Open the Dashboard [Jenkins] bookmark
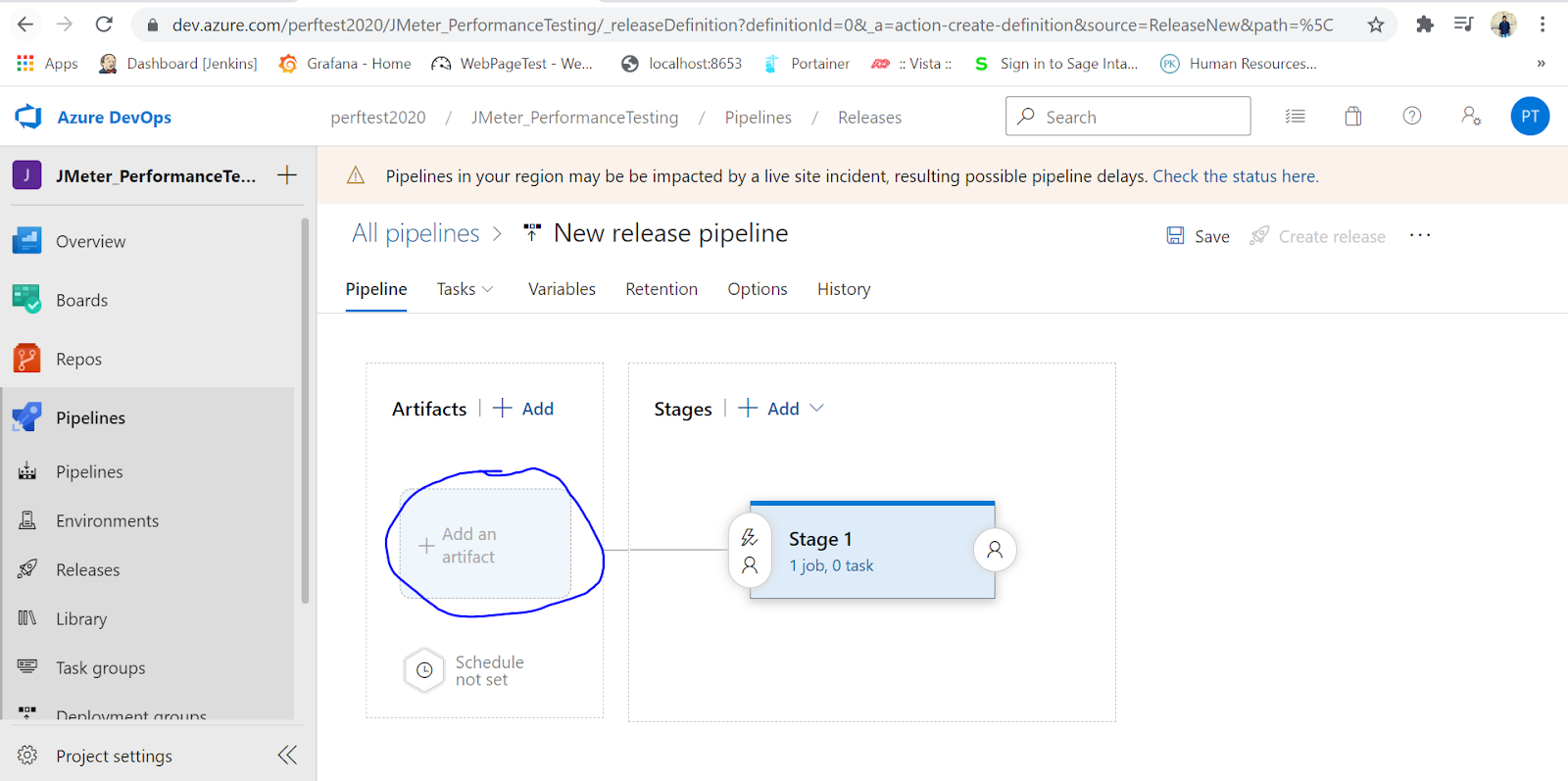Viewport: 1568px width, 781px height. tap(177, 64)
